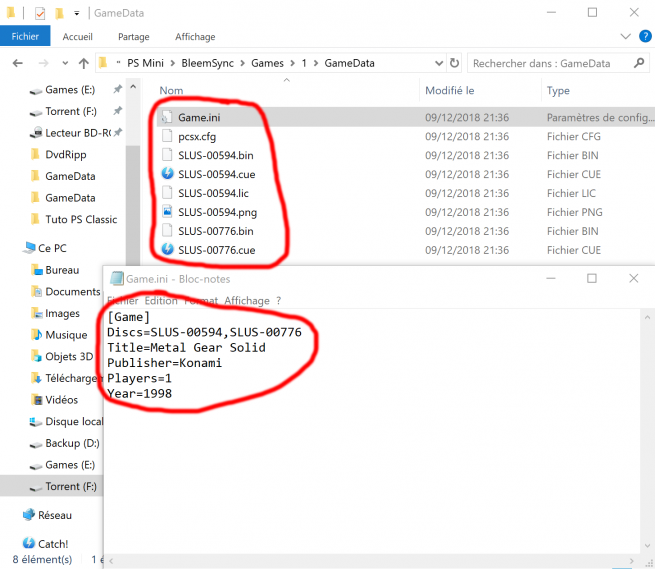This screenshot has width=655, height=569.
Task: Open recent locations dropdown arrow
Action: [x=65, y=64]
